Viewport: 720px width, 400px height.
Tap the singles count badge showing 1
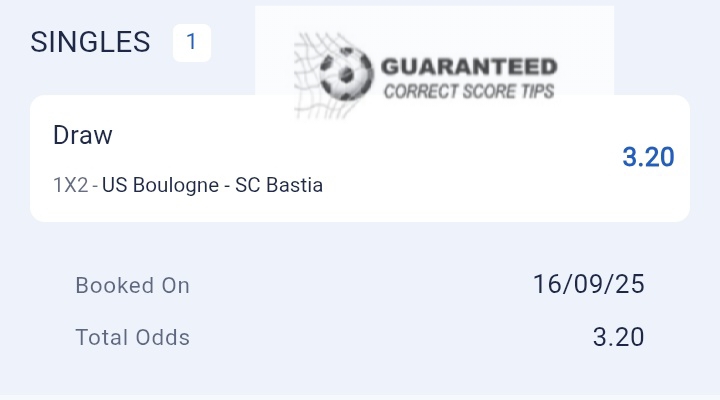point(191,43)
